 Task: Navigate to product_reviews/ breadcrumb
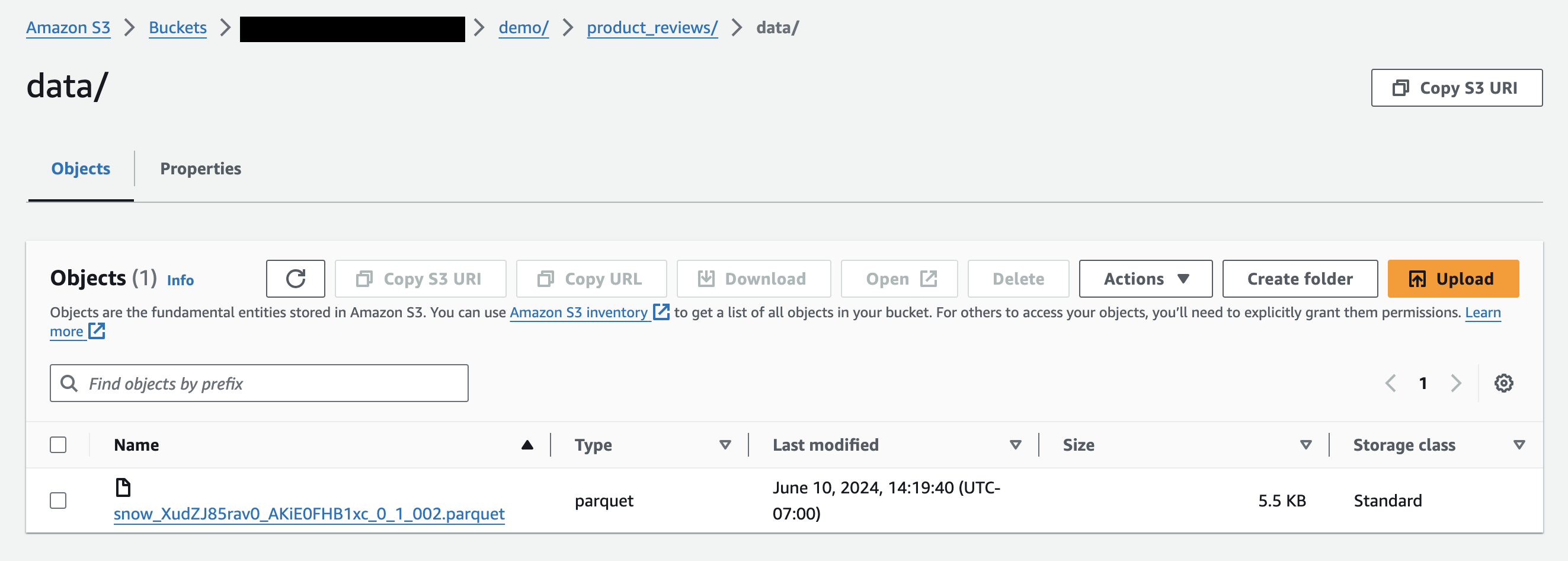651,27
